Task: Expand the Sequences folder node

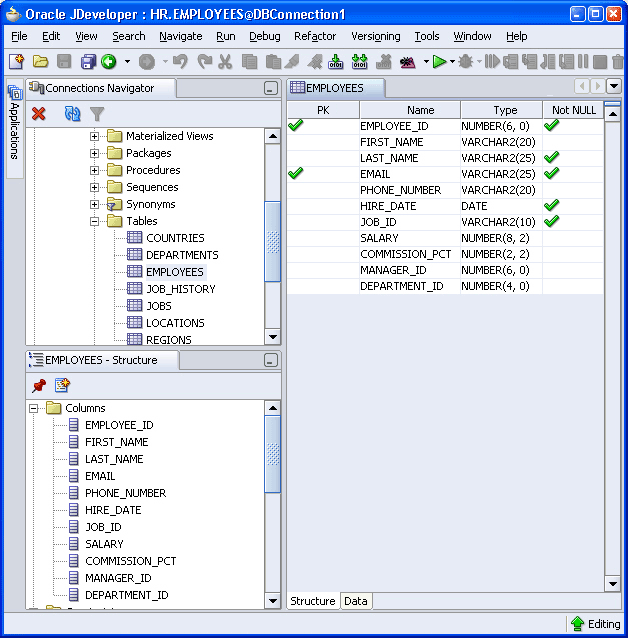Action: pos(94,187)
